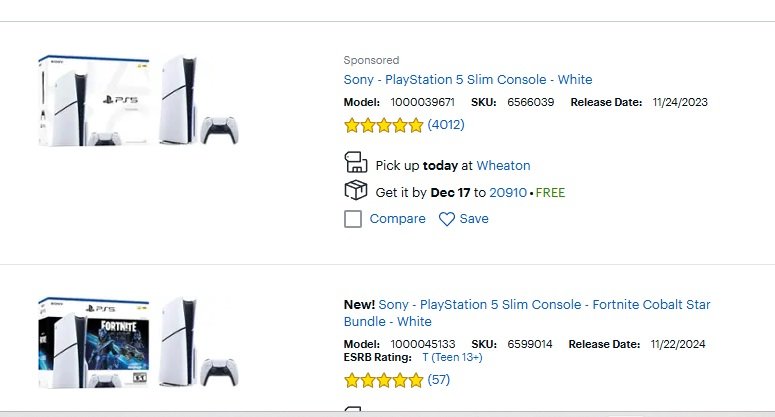Click the New! badge on Fortnite bundle
Viewport: 775px width, 417px height.
point(359,305)
